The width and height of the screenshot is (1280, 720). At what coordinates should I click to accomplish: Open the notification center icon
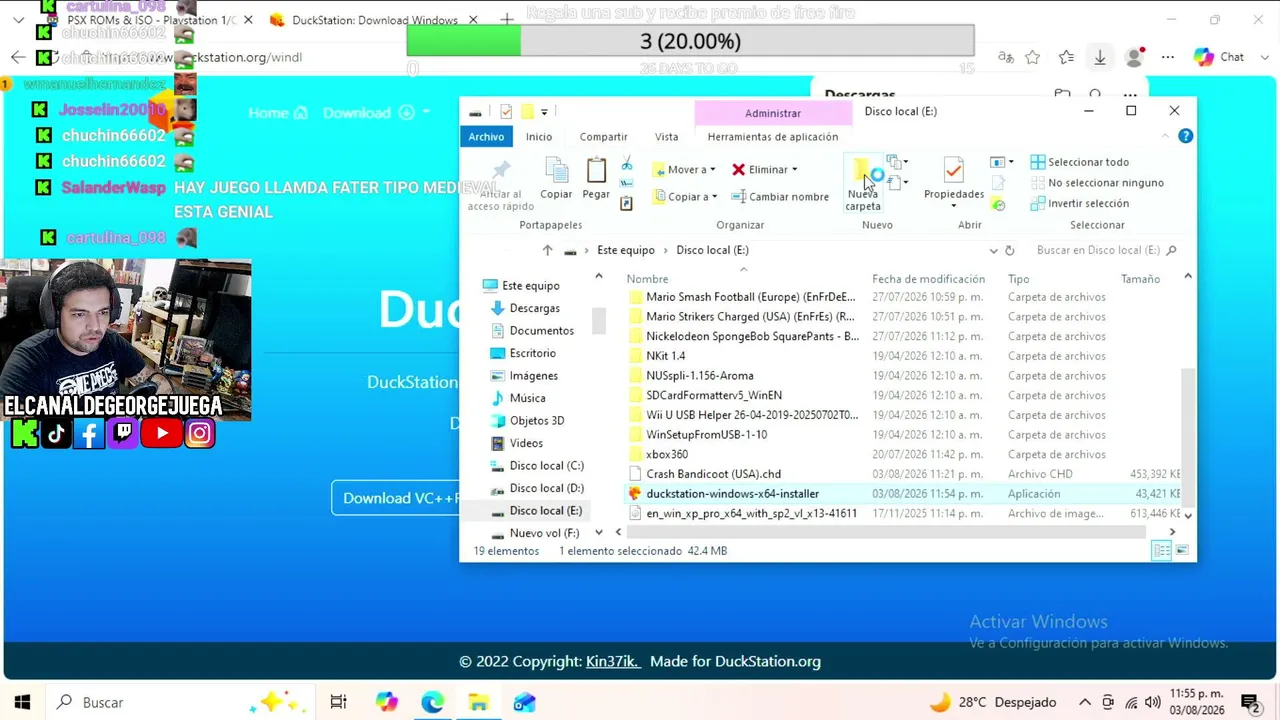1250,702
